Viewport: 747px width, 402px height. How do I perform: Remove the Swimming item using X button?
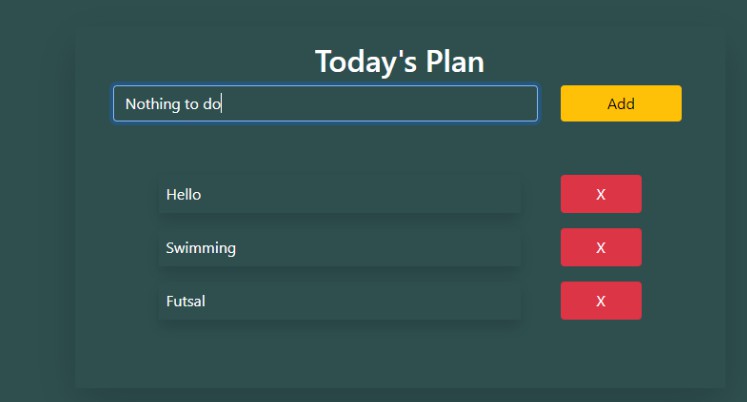point(600,248)
